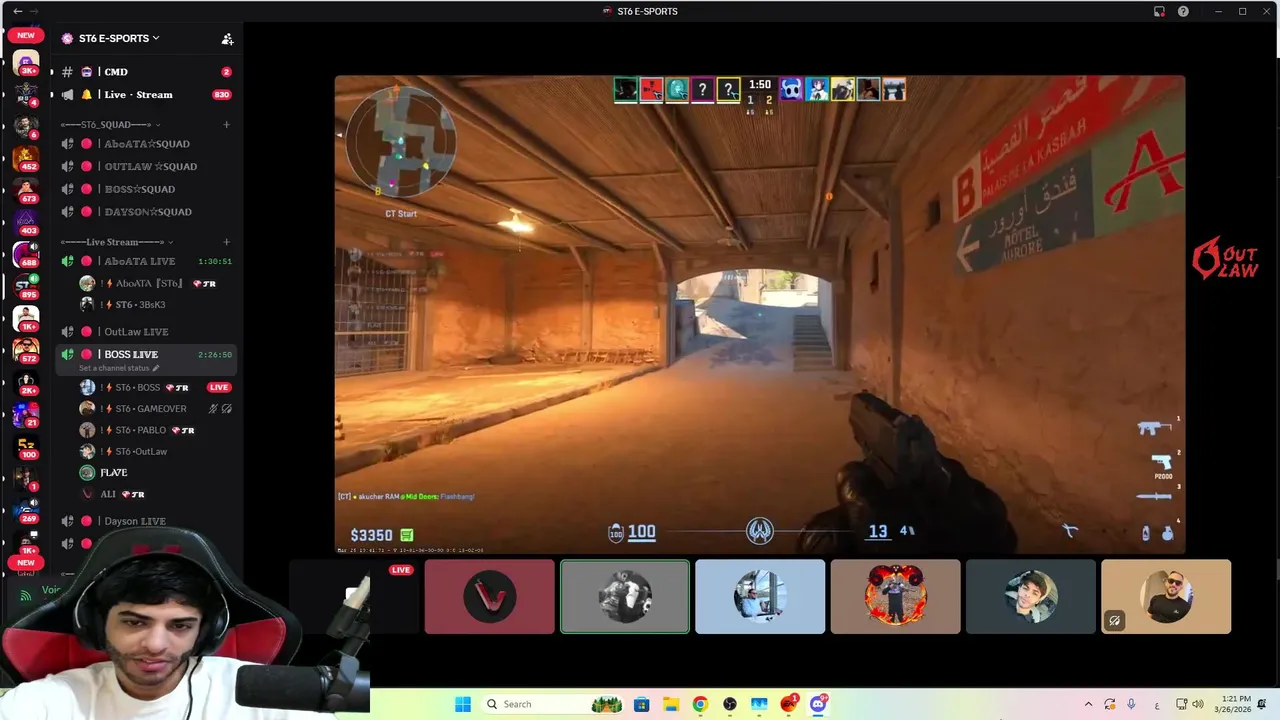The height and width of the screenshot is (720, 1280).
Task: Open server icon with 3K+ badge
Action: coord(25,63)
